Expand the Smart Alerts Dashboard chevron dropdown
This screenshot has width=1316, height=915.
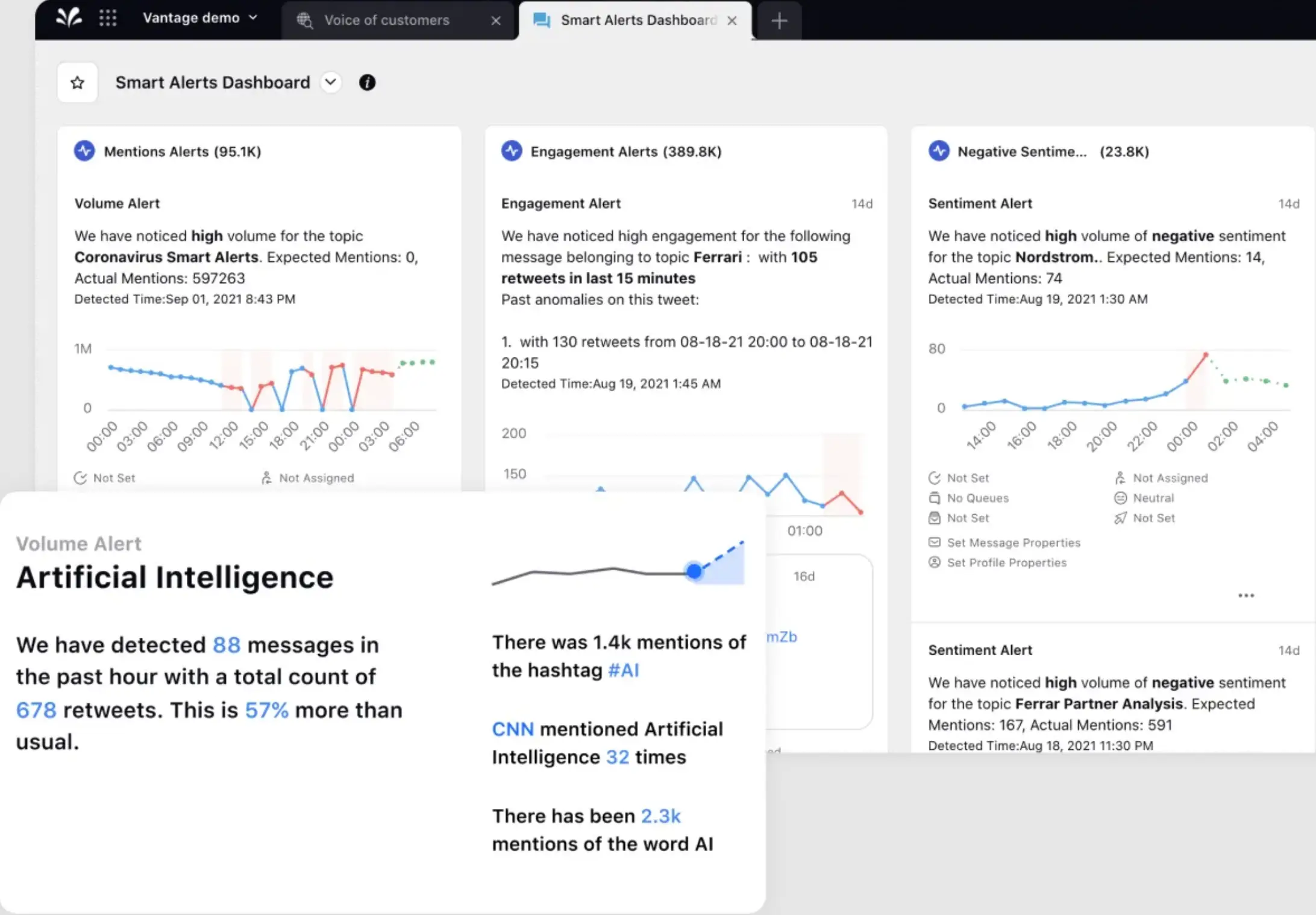[x=330, y=82]
